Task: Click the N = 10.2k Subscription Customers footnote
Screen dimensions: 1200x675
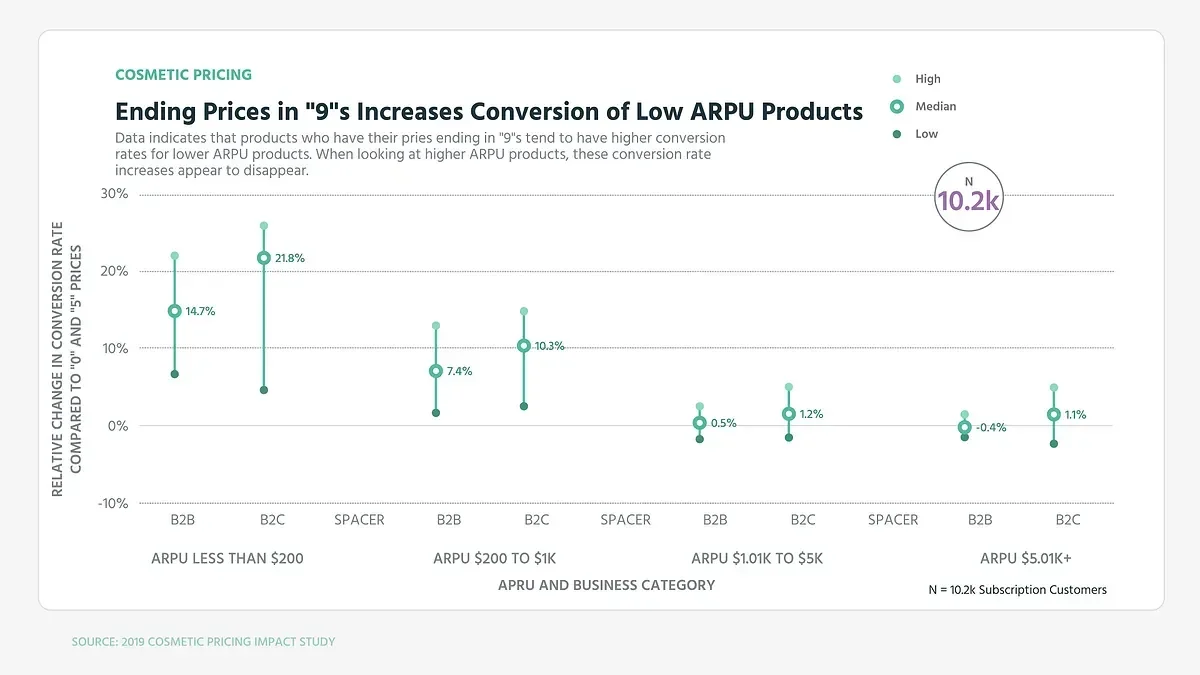Action: [1017, 590]
